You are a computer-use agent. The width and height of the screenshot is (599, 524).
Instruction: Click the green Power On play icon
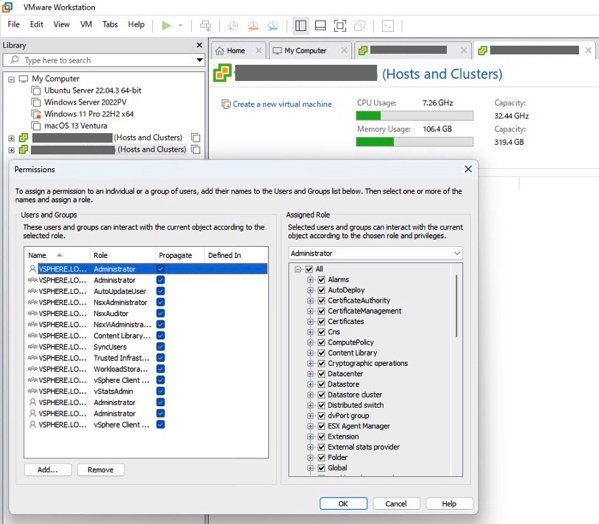[x=166, y=26]
